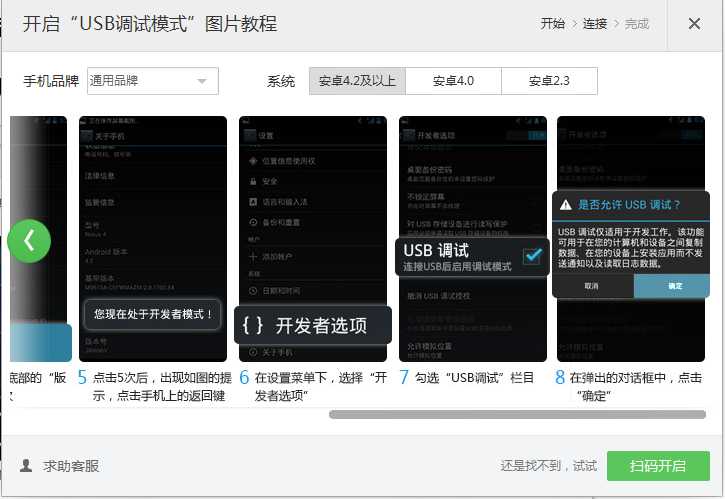Click the 还是找不到，试试 text
Image resolution: width=725 pixels, height=499 pixels.
548,466
